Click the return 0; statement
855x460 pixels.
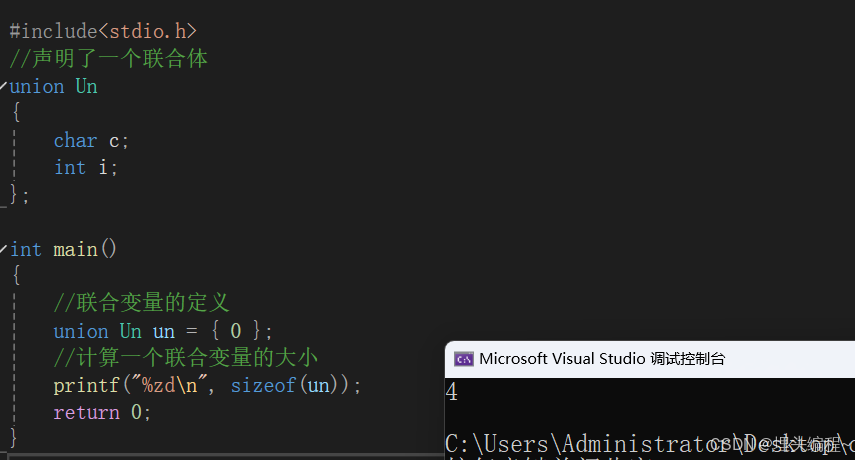pyautogui.click(x=102, y=413)
